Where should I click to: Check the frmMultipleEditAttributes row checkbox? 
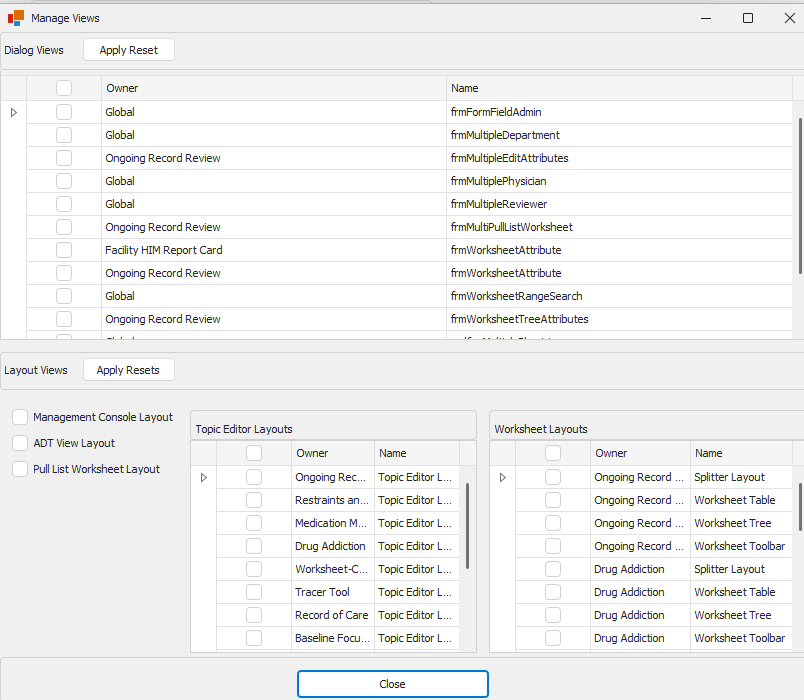tap(64, 158)
